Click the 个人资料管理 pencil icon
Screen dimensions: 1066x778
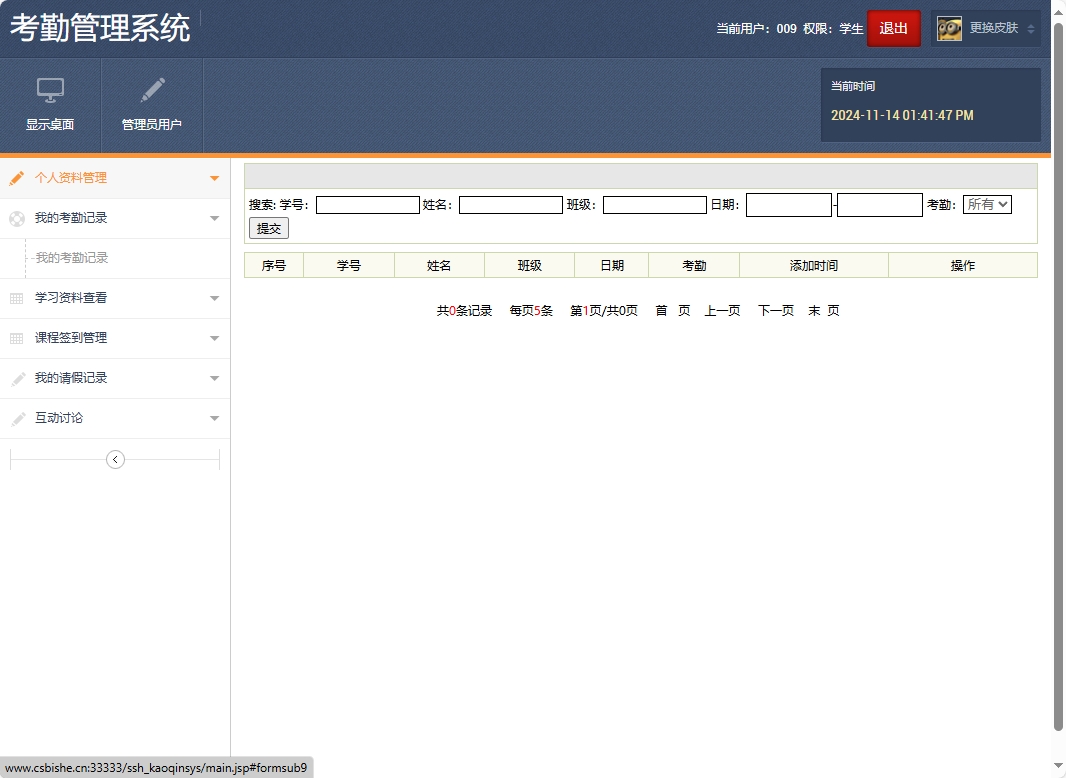(16, 179)
